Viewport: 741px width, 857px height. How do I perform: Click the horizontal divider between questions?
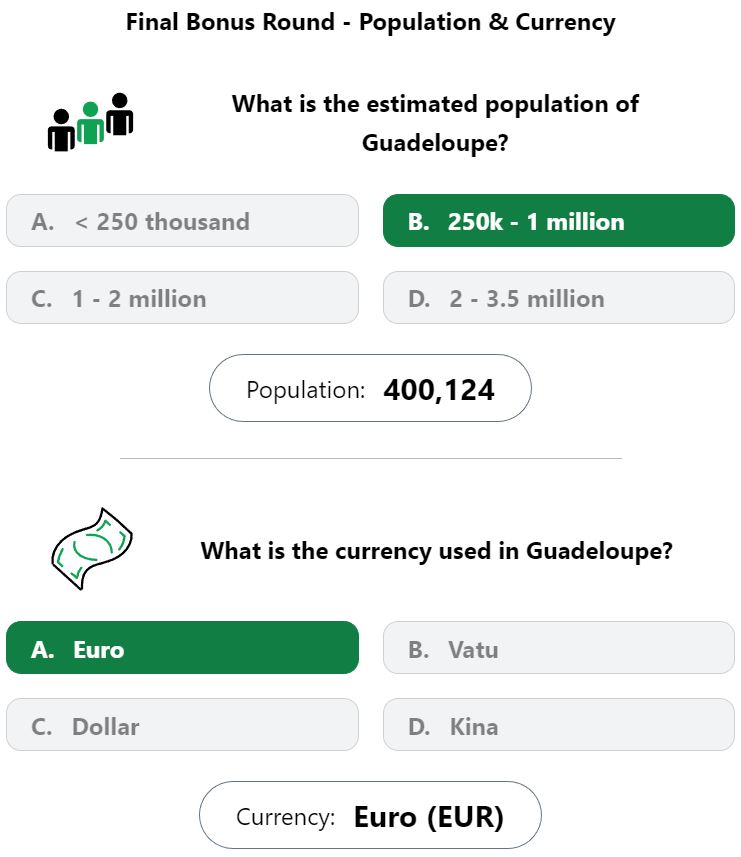point(370,458)
